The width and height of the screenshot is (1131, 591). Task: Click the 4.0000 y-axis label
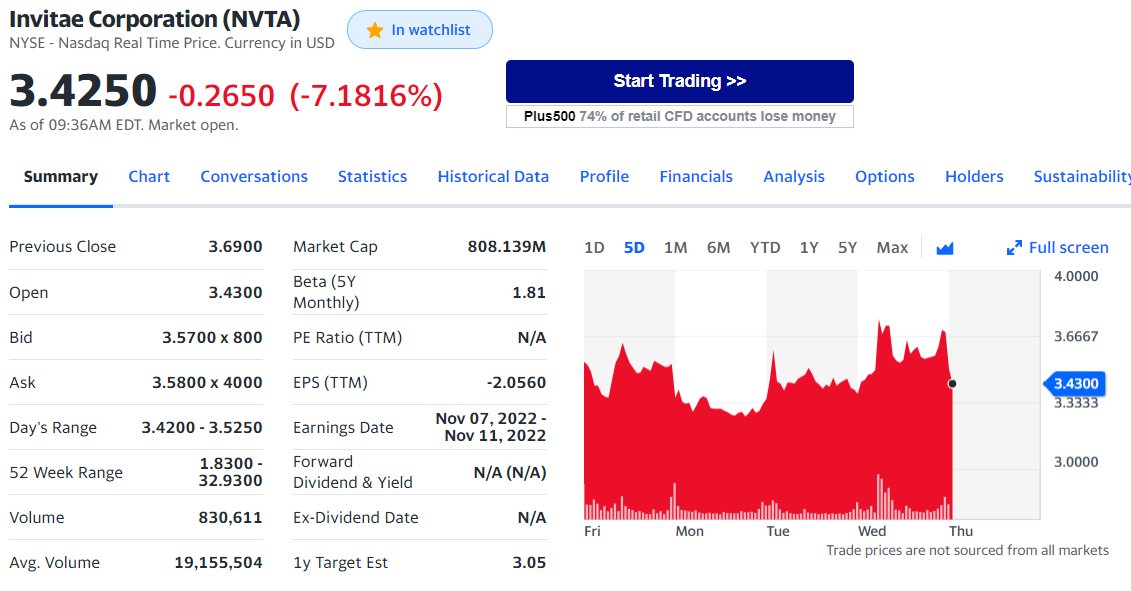pyautogui.click(x=1076, y=276)
